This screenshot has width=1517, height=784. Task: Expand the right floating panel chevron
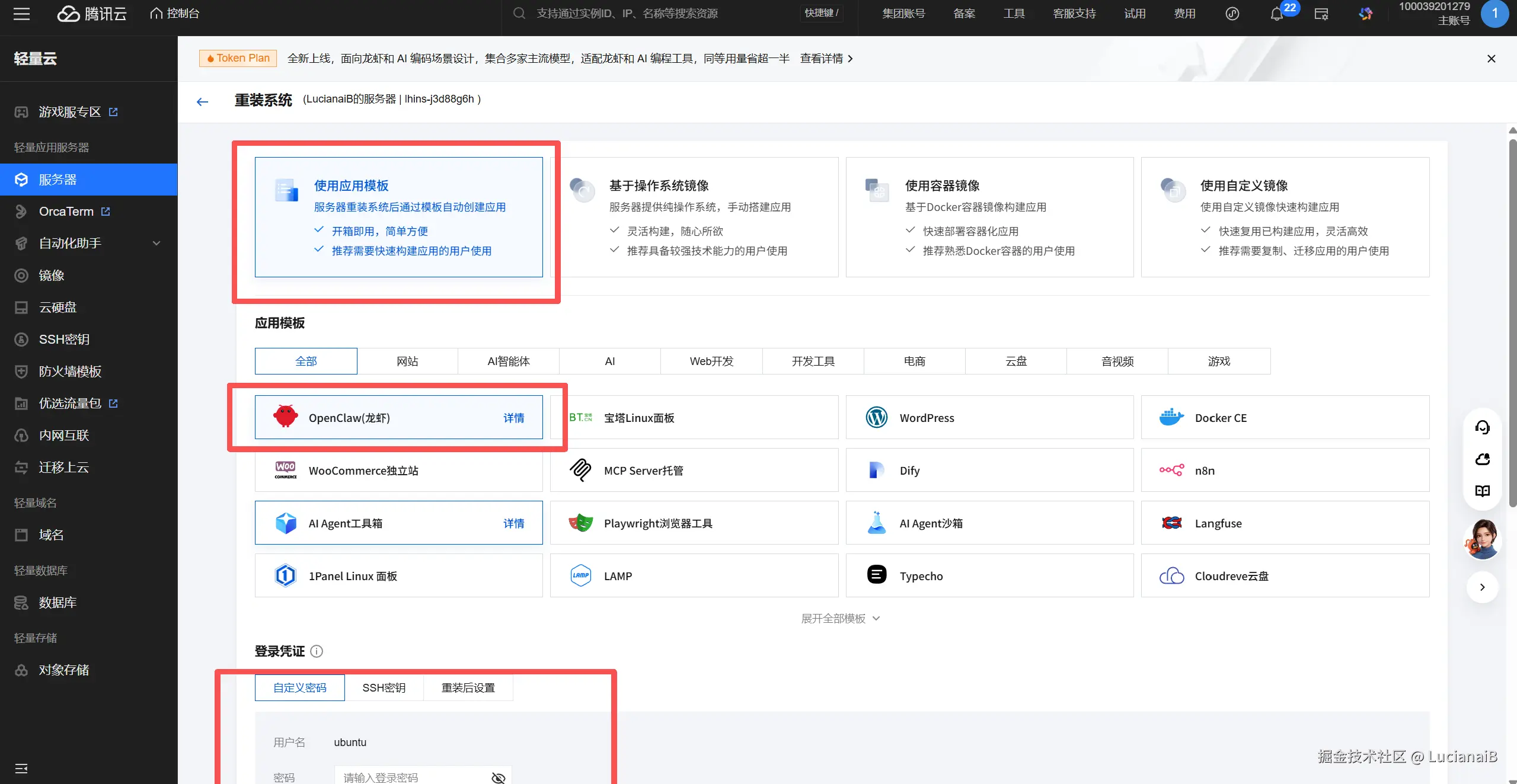pyautogui.click(x=1482, y=587)
